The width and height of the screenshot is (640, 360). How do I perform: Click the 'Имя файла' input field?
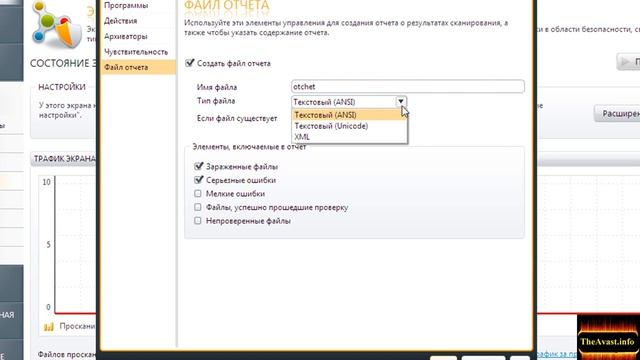tap(408, 87)
